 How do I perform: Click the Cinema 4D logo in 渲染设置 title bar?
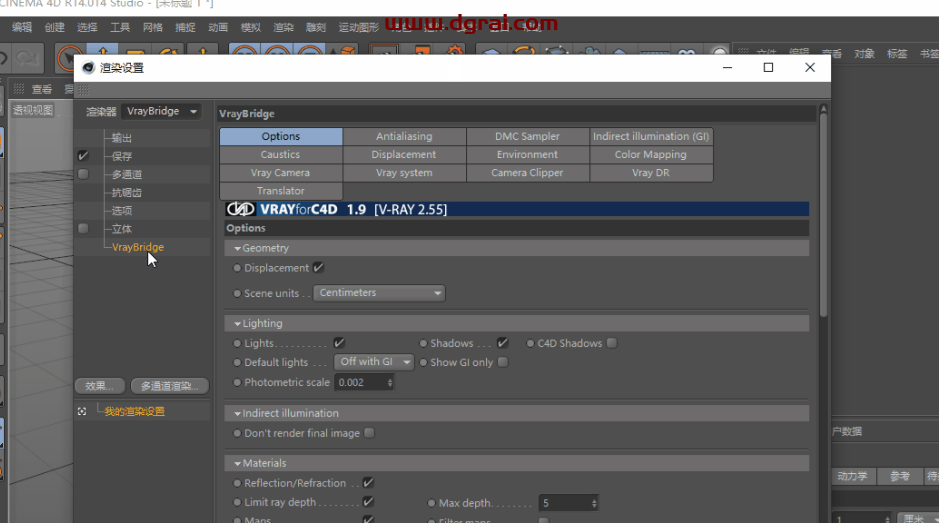(89, 68)
